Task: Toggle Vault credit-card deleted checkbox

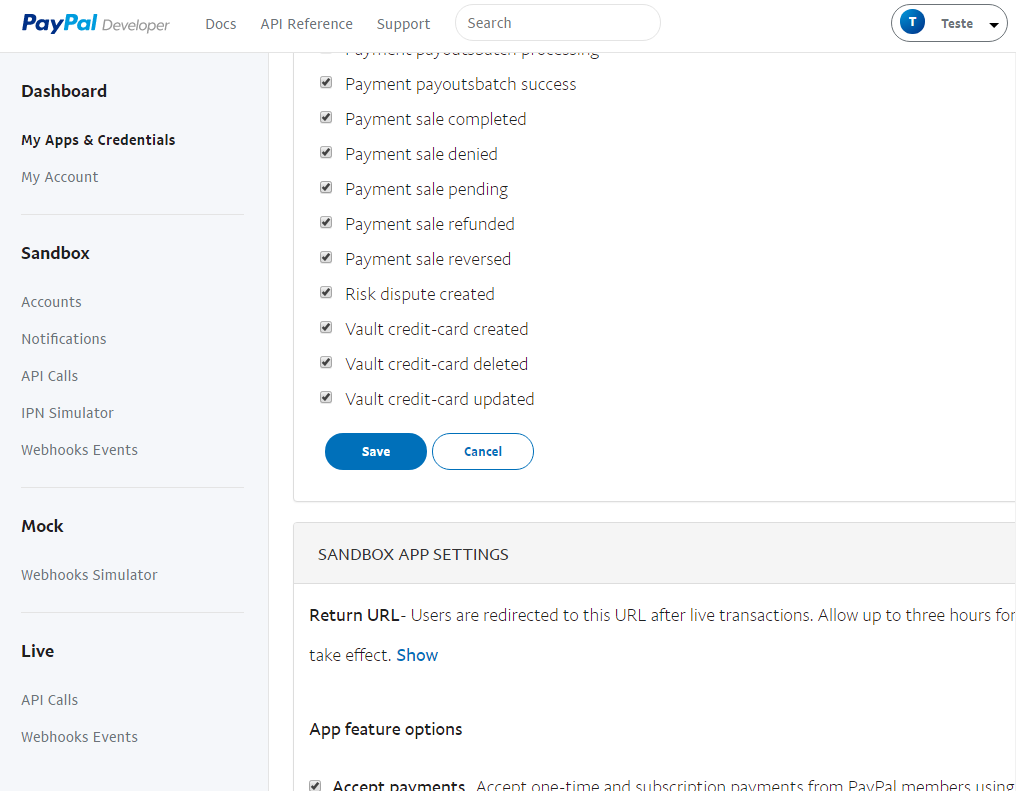Action: (x=326, y=363)
